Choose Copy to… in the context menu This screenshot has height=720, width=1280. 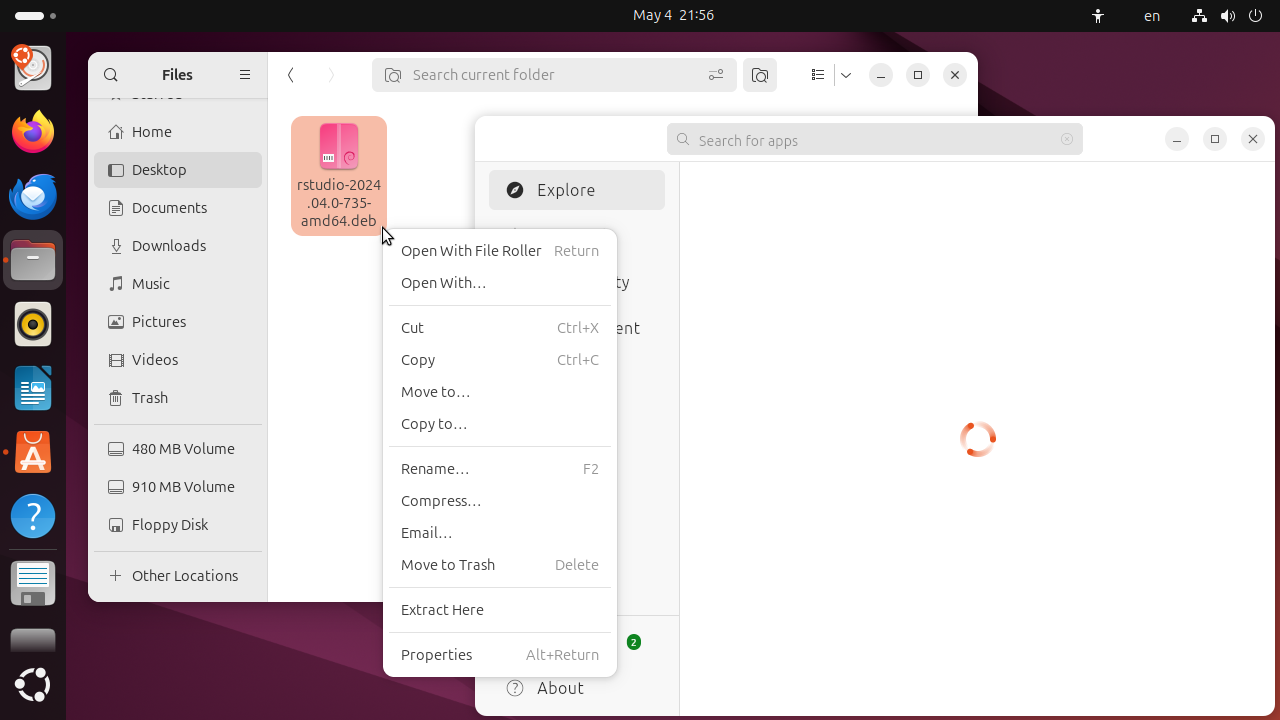[x=500, y=424]
